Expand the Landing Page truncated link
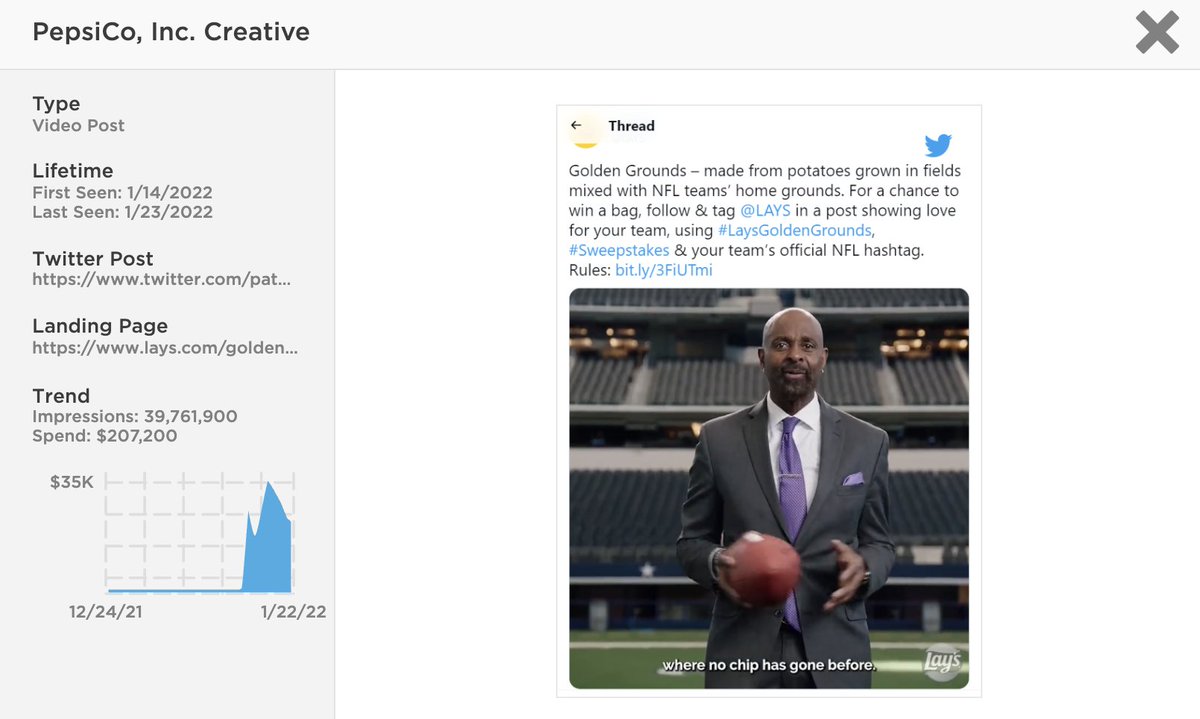The height and width of the screenshot is (719, 1200). click(163, 347)
